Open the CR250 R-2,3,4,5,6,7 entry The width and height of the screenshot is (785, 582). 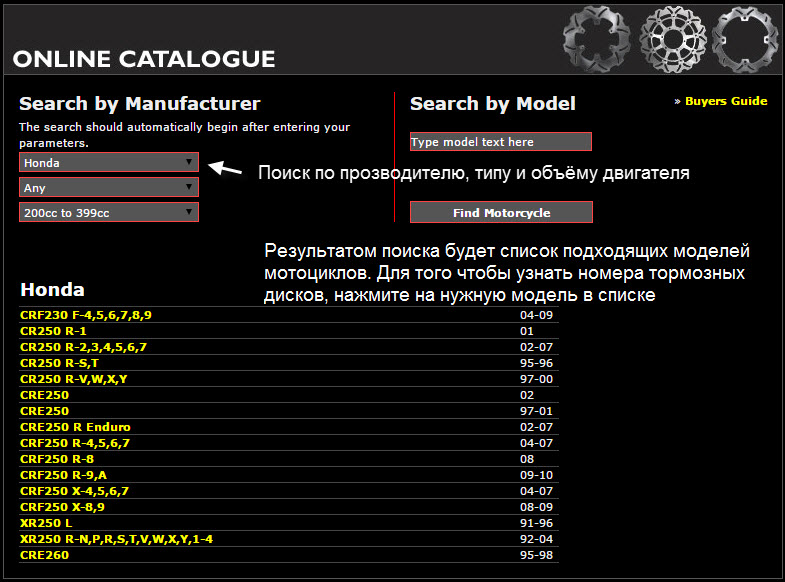(x=83, y=347)
